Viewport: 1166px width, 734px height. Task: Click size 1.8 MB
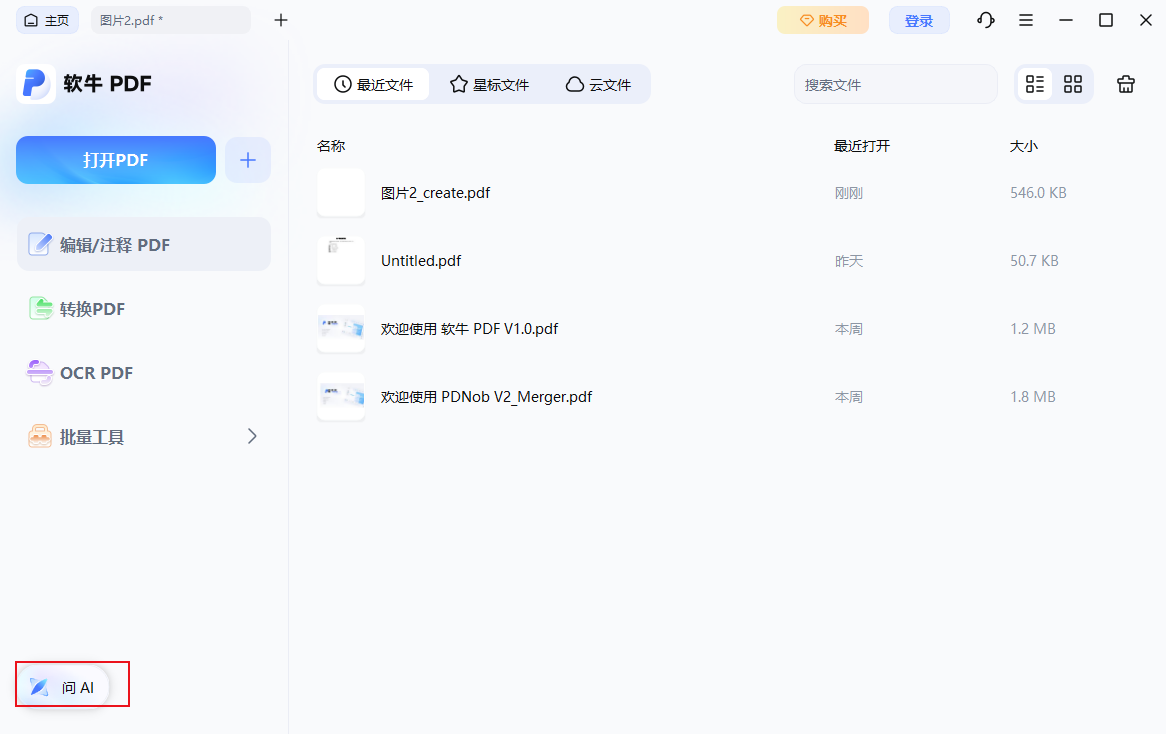click(x=1032, y=396)
